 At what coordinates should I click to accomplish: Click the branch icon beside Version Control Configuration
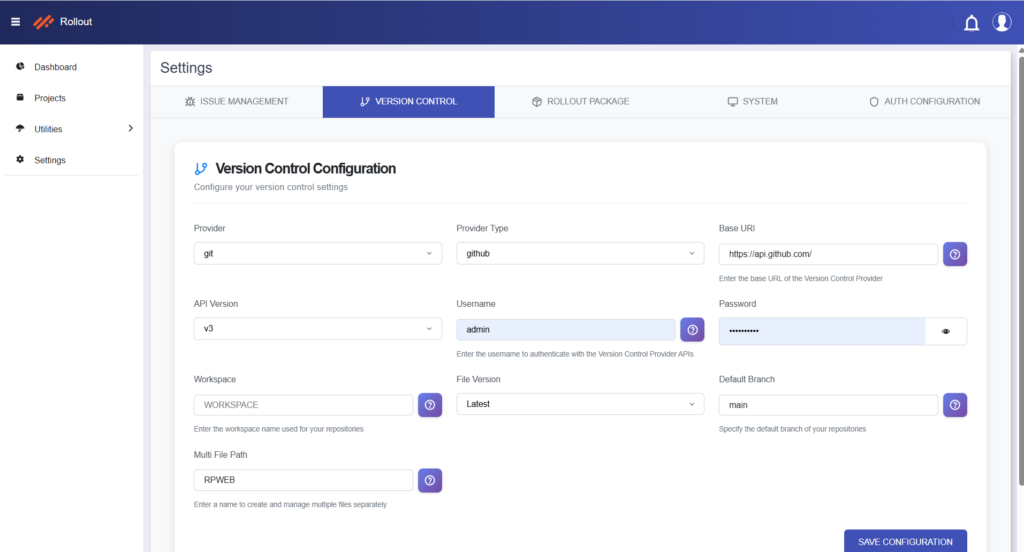[201, 169]
